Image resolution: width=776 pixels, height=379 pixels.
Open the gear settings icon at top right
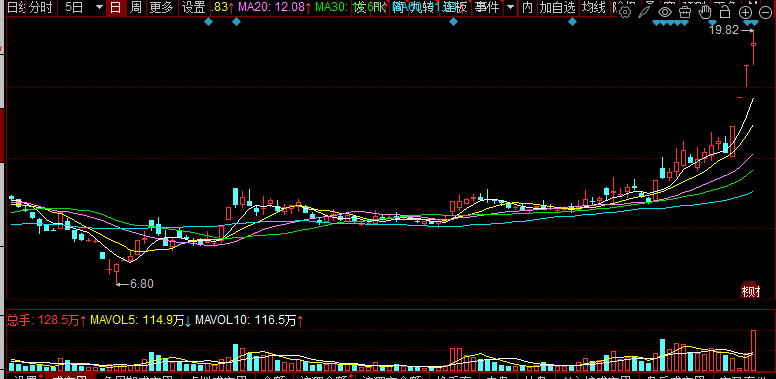[x=626, y=12]
